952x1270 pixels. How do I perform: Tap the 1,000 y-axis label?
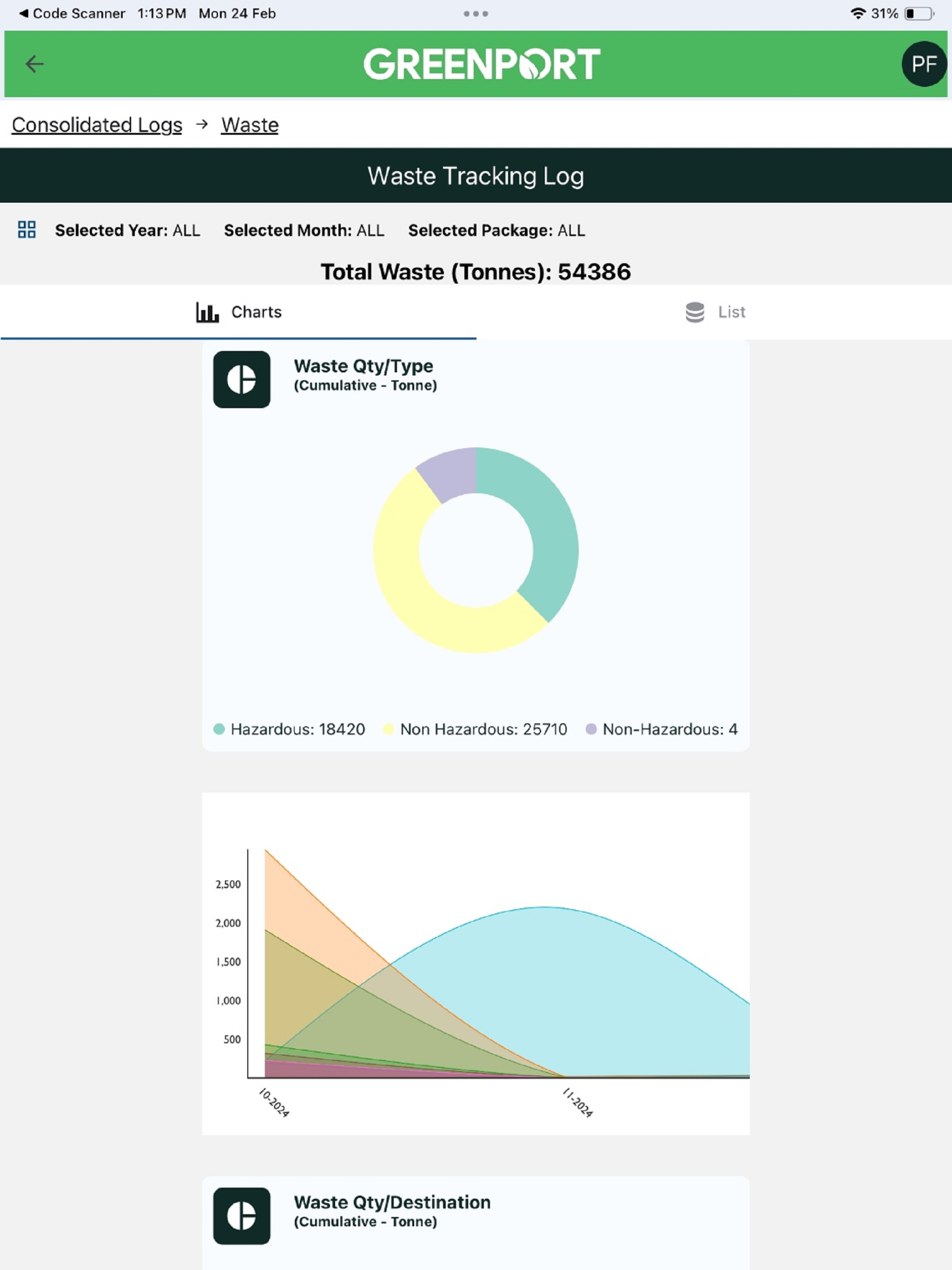(x=229, y=1001)
